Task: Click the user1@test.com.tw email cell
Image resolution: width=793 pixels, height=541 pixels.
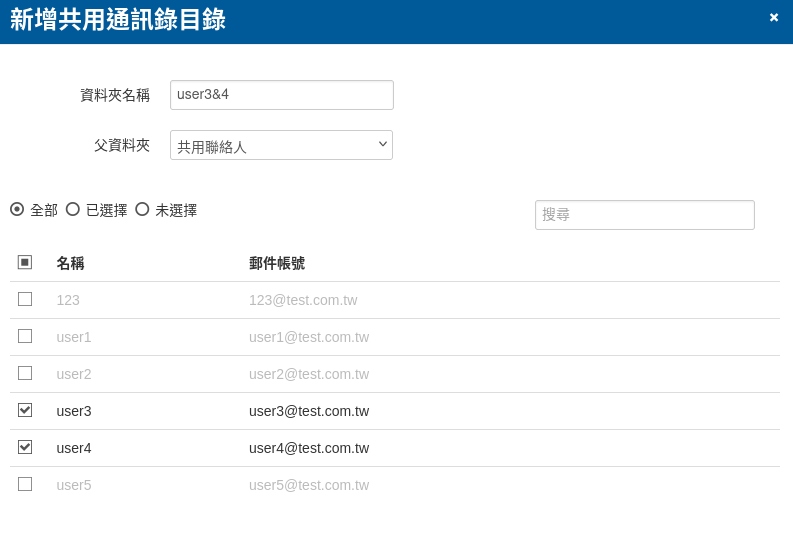Action: pos(309,337)
